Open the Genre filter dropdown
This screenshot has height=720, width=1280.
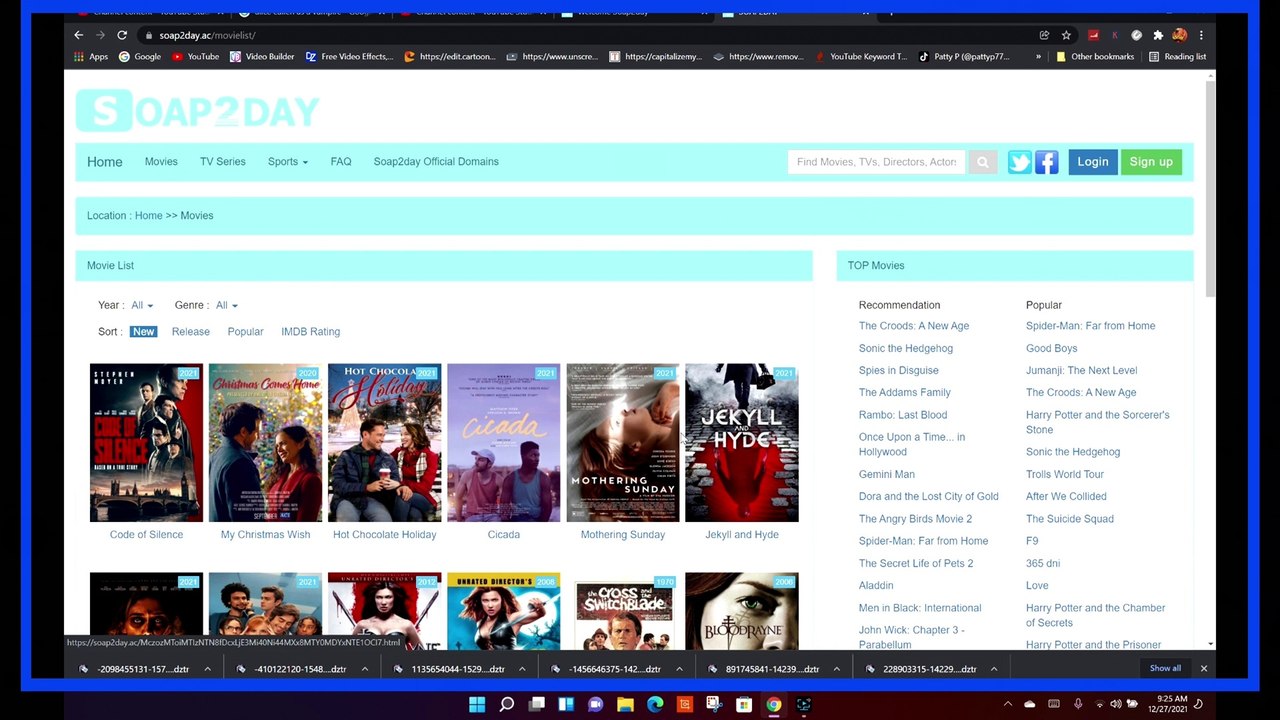pyautogui.click(x=227, y=305)
